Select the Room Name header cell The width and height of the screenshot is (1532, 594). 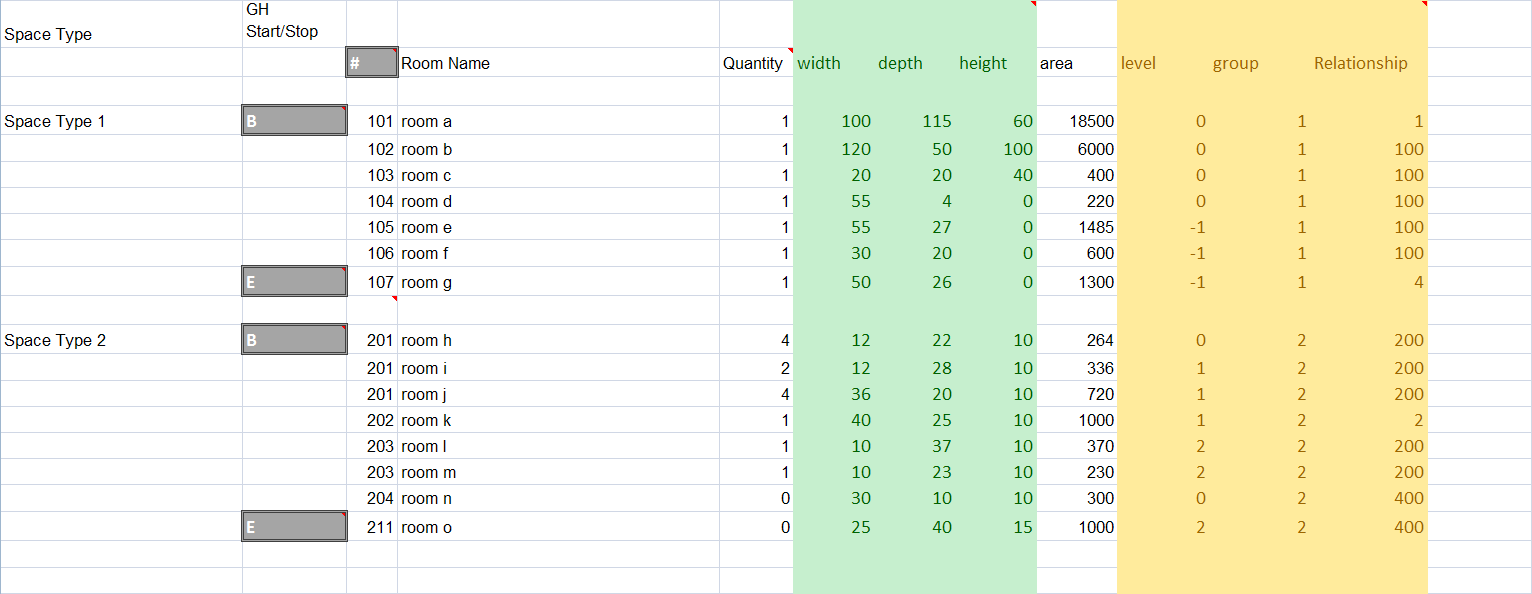(x=446, y=63)
